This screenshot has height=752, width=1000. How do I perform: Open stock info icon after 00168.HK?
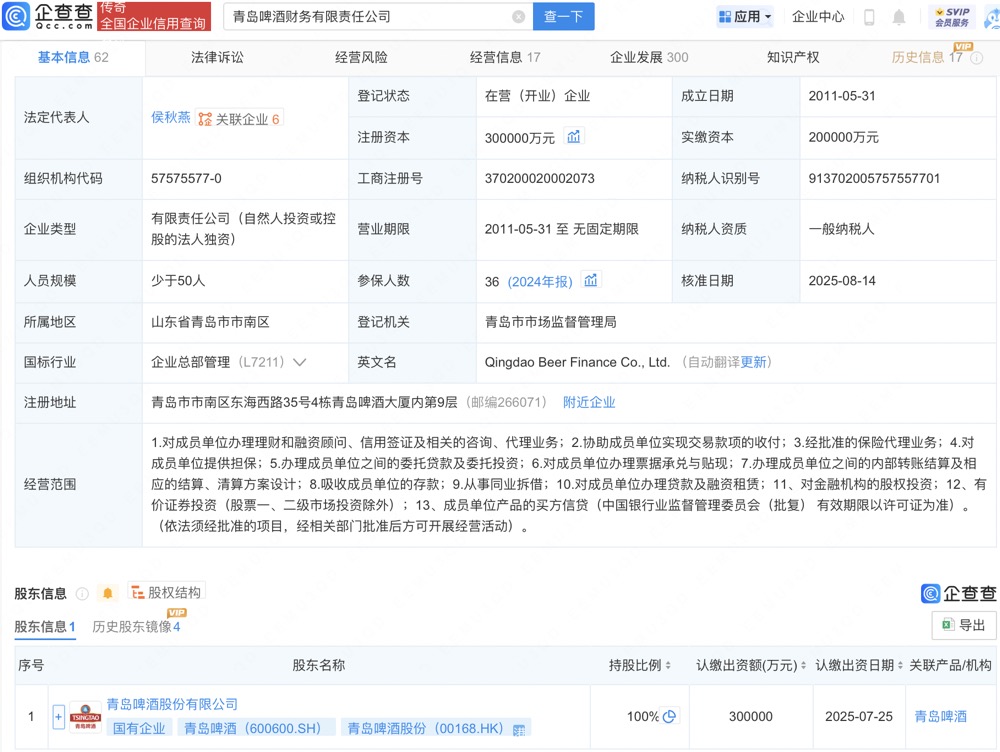(519, 730)
